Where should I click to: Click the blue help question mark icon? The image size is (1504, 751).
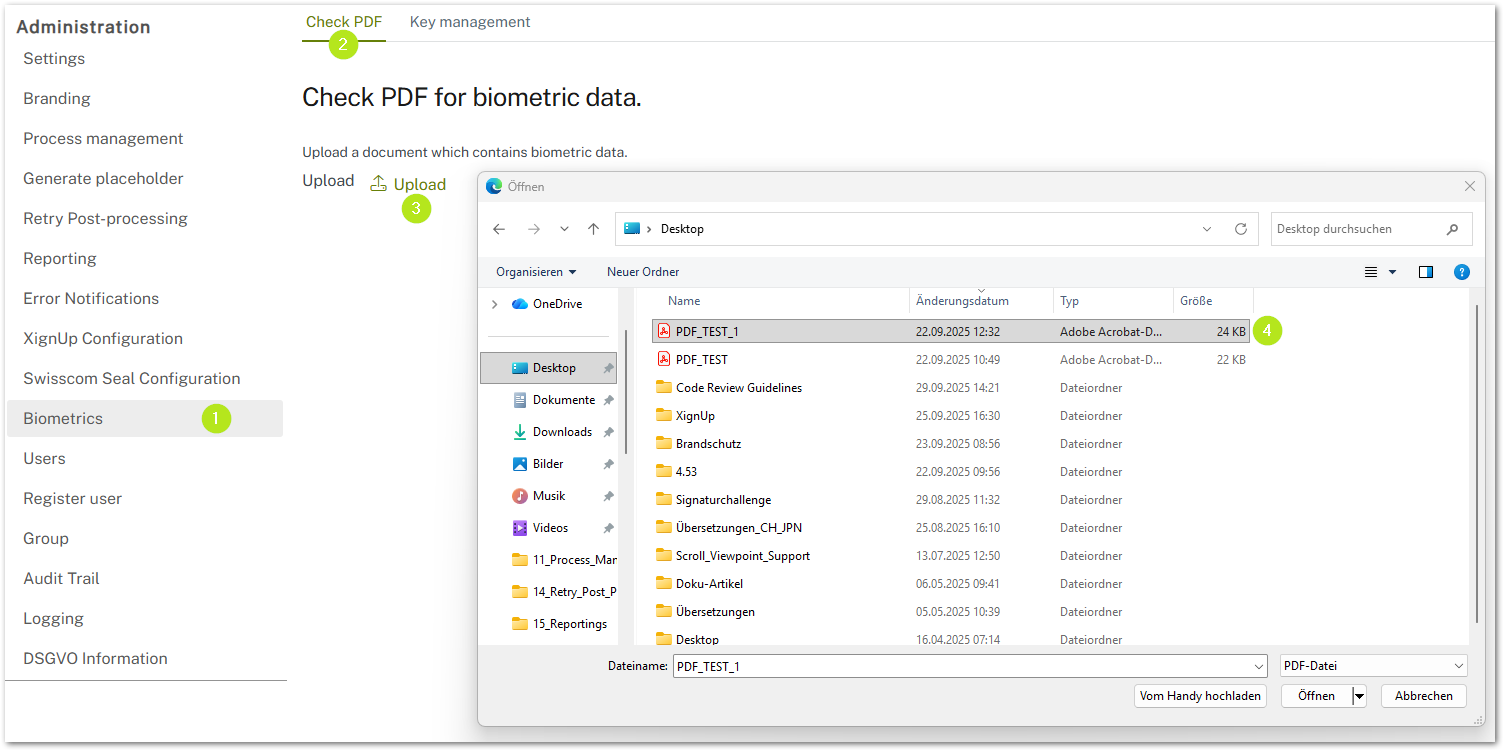[x=1461, y=272]
